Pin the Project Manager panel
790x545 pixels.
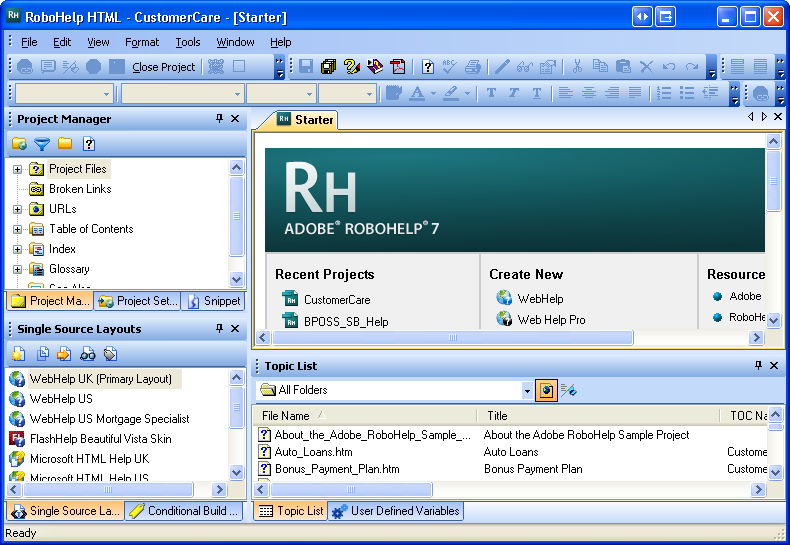pyautogui.click(x=219, y=118)
